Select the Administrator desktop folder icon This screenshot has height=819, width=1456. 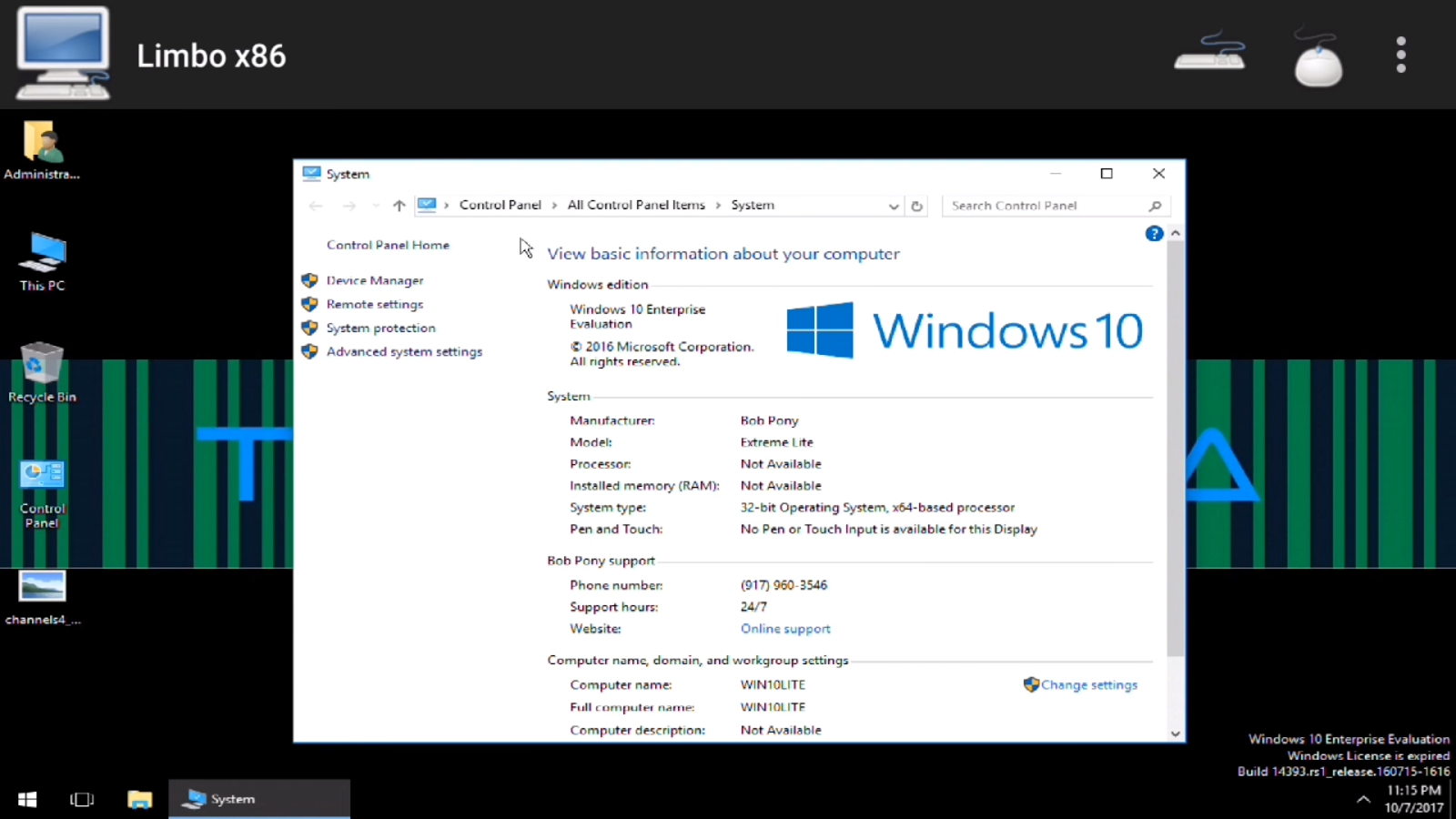click(x=42, y=151)
